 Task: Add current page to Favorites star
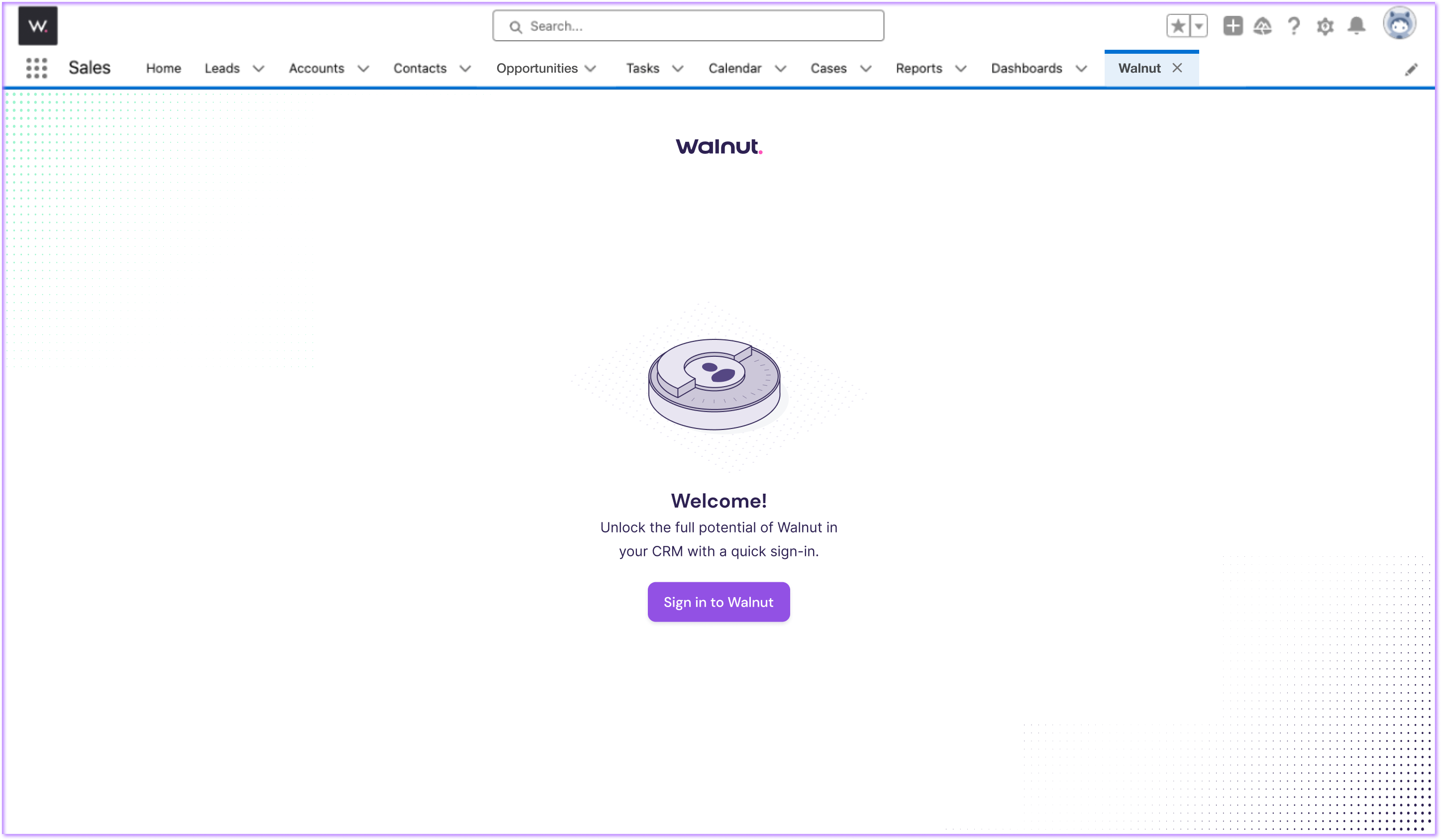click(1178, 26)
